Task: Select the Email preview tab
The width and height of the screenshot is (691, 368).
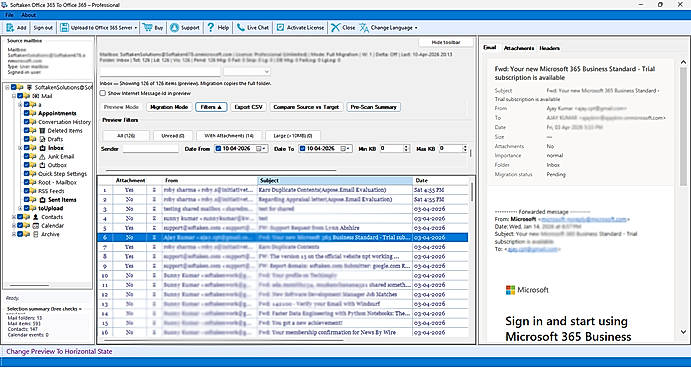Action: click(x=490, y=48)
